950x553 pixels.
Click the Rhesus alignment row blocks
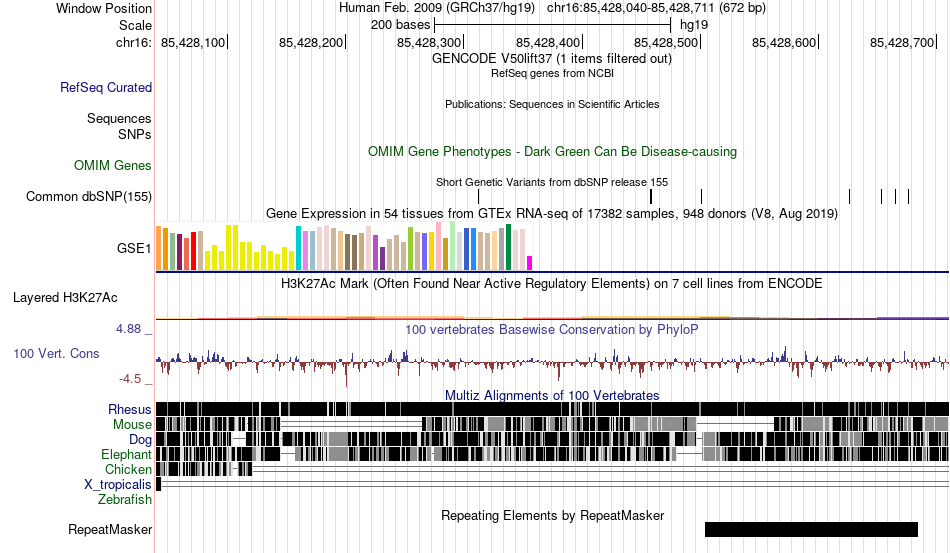(552, 409)
